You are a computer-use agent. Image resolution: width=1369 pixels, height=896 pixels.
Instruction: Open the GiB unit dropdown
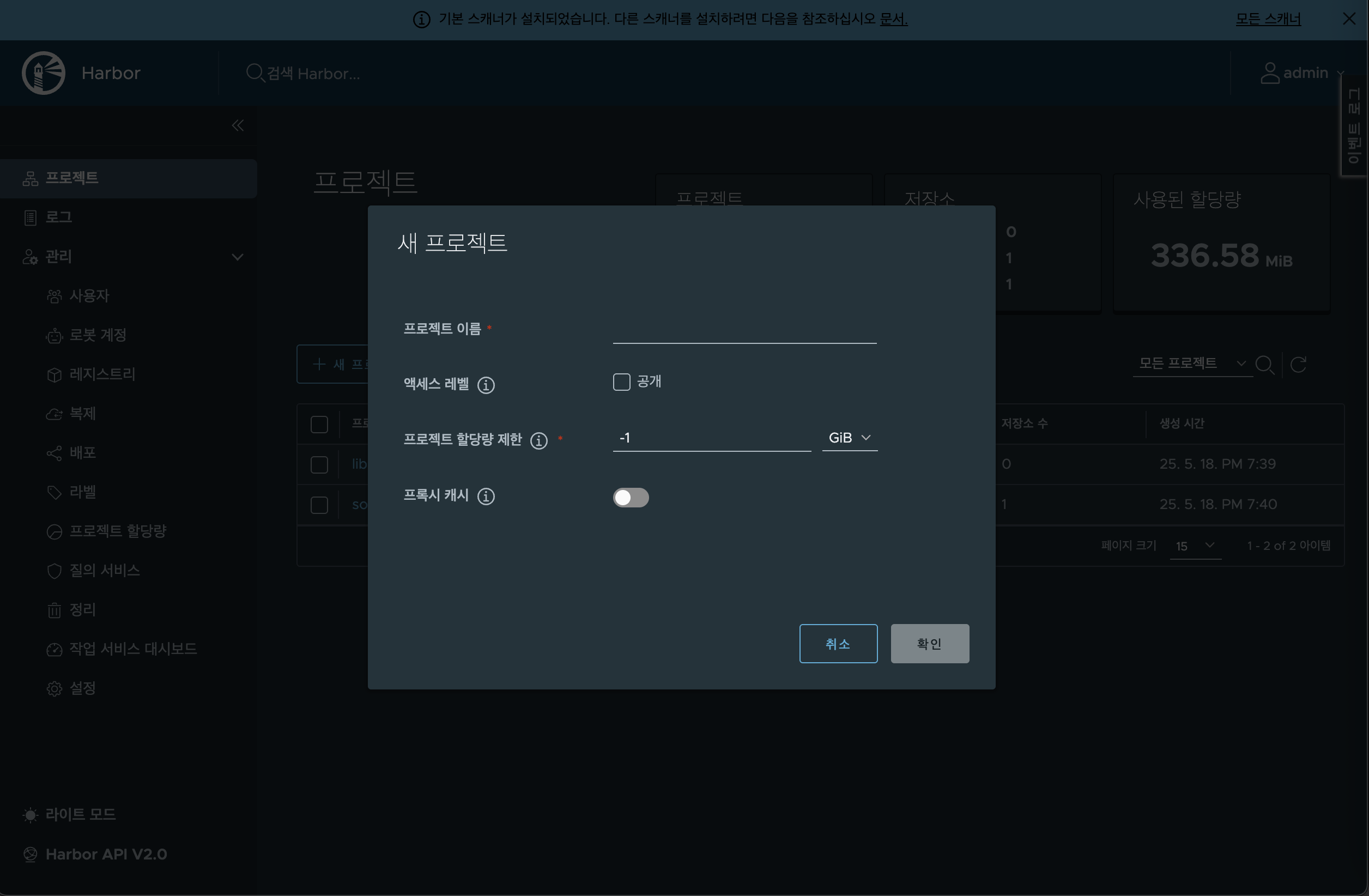click(850, 438)
